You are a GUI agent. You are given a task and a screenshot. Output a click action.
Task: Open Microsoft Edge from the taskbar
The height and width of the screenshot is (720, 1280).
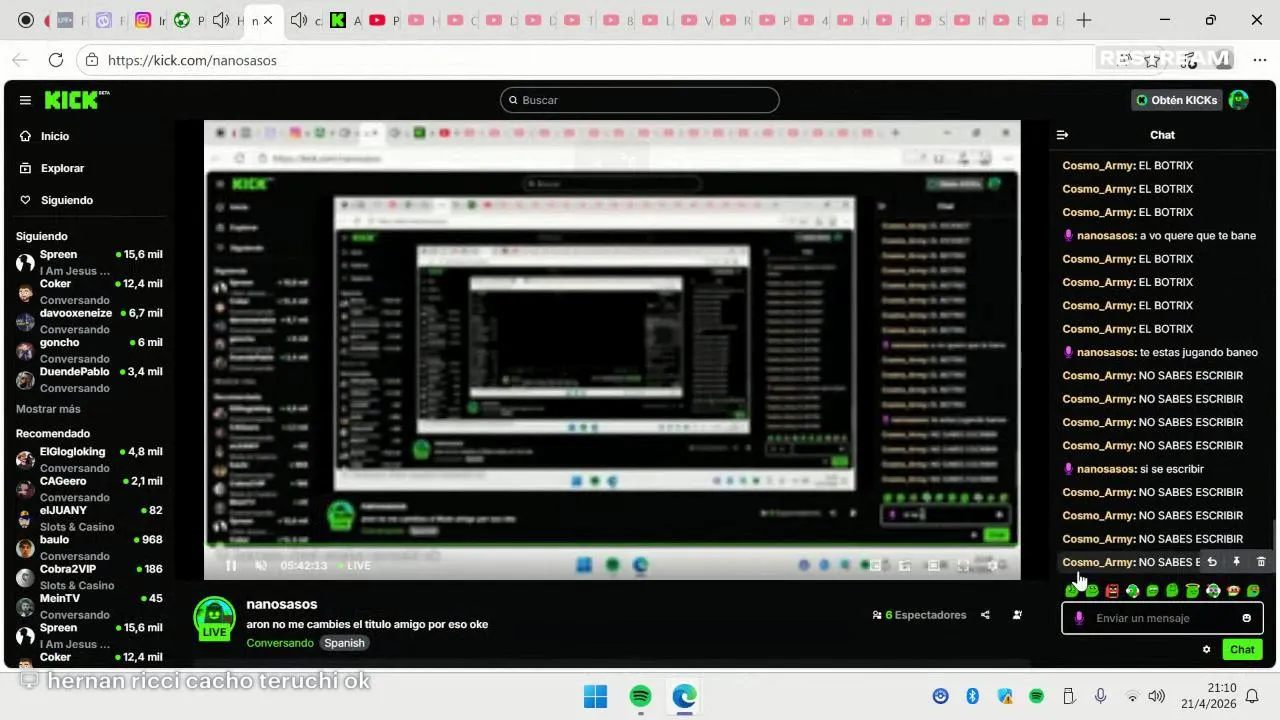pos(685,696)
